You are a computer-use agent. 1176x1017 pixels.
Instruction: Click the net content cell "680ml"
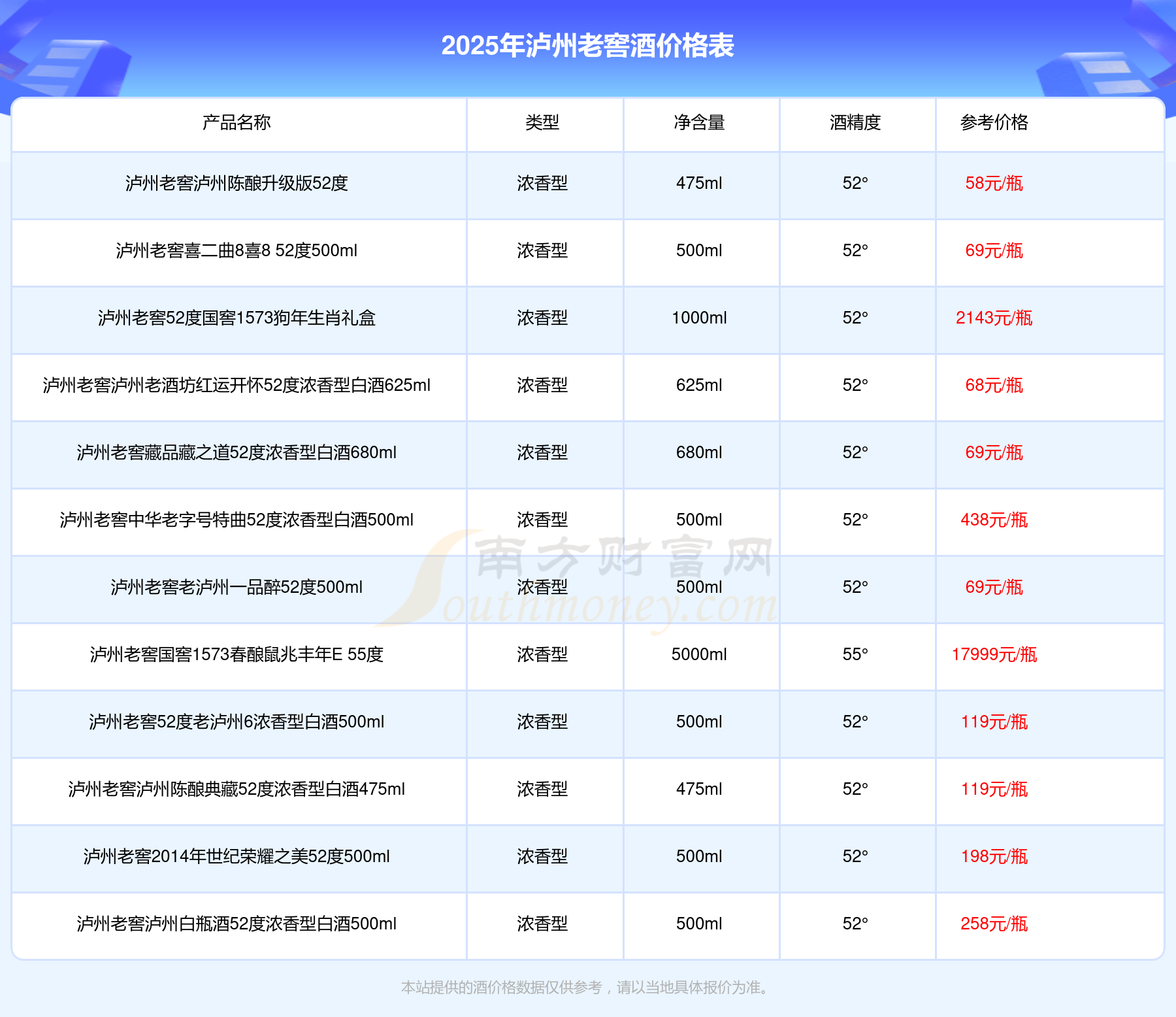699,453
